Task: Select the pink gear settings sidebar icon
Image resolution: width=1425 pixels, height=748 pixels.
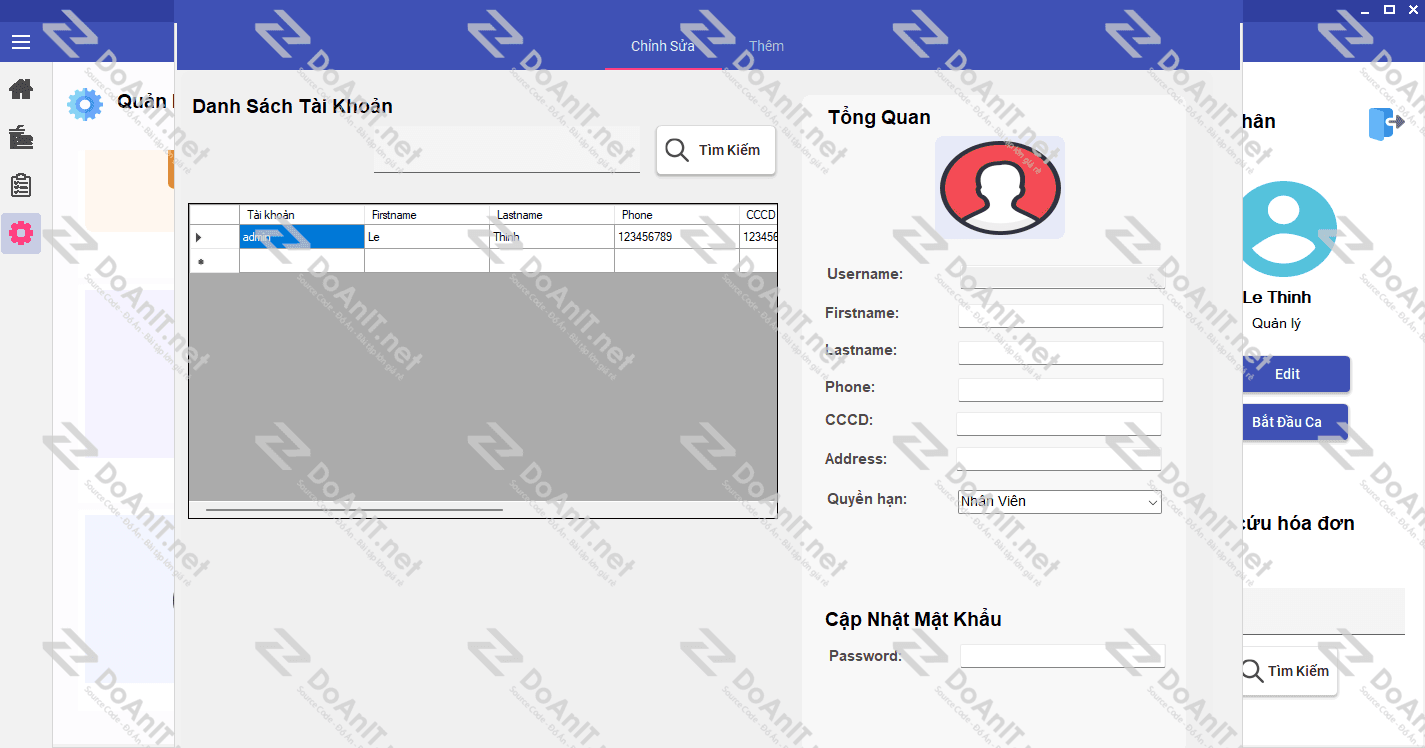Action: coord(21,233)
